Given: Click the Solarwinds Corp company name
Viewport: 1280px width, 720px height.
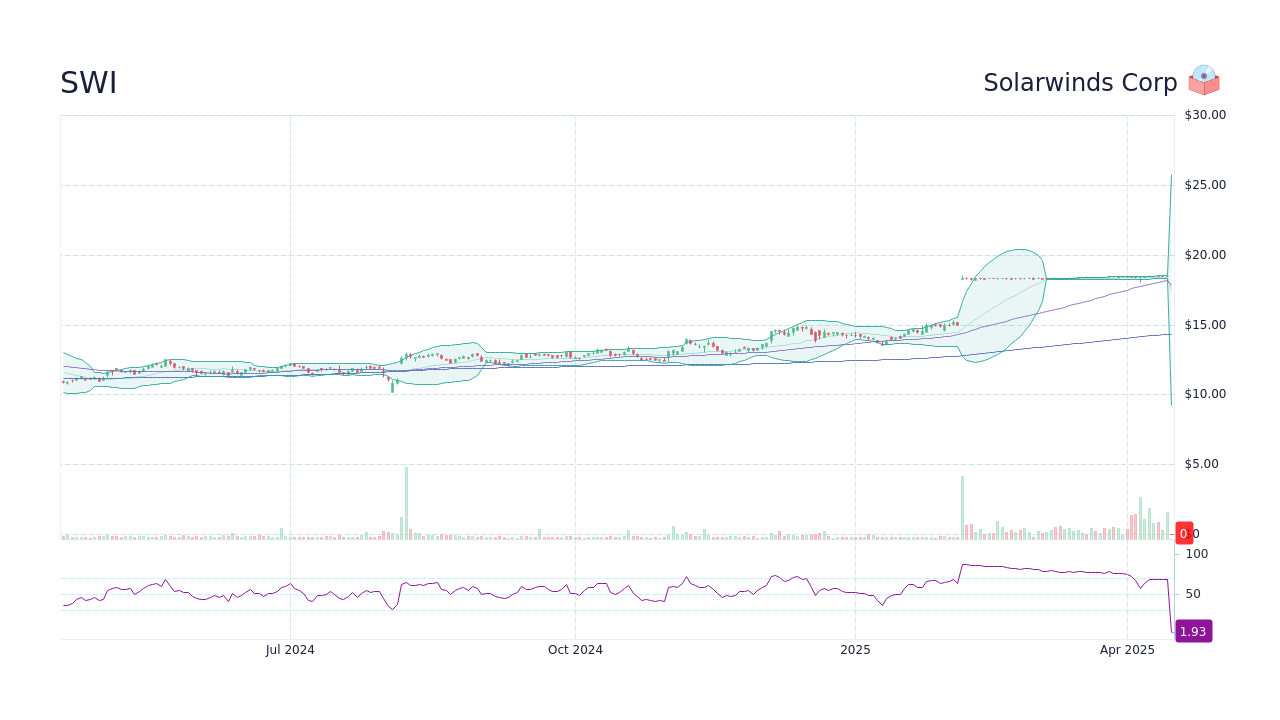Looking at the screenshot, I should coord(1080,83).
